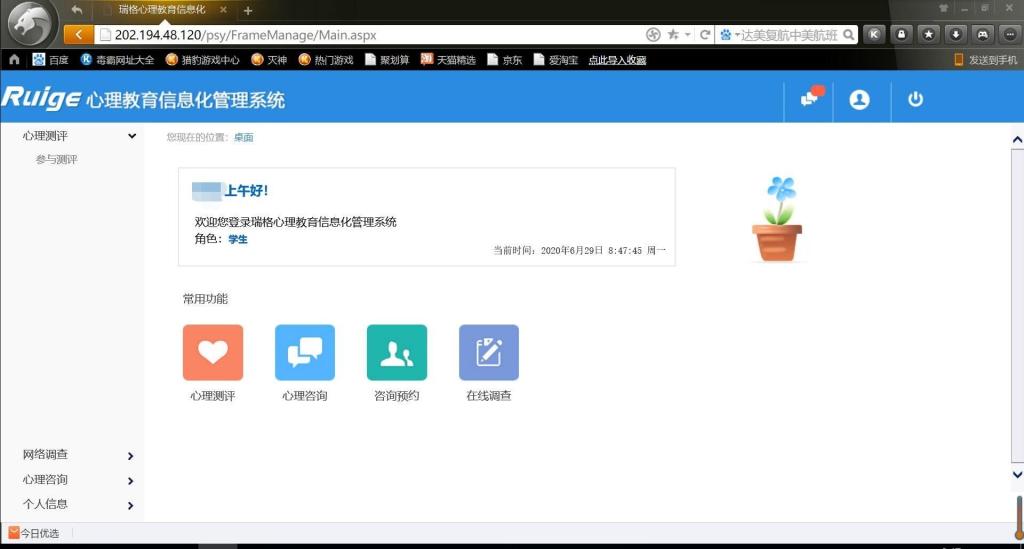Open the 心理测评 heart icon
Screen dimensions: 1024x549
(x=212, y=352)
